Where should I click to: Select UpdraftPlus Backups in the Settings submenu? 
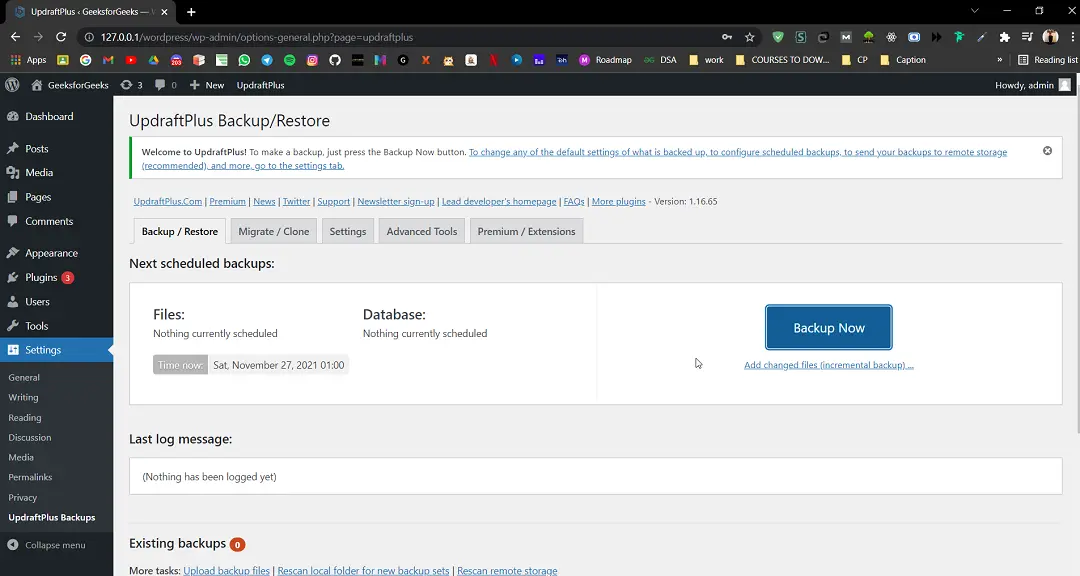(52, 517)
